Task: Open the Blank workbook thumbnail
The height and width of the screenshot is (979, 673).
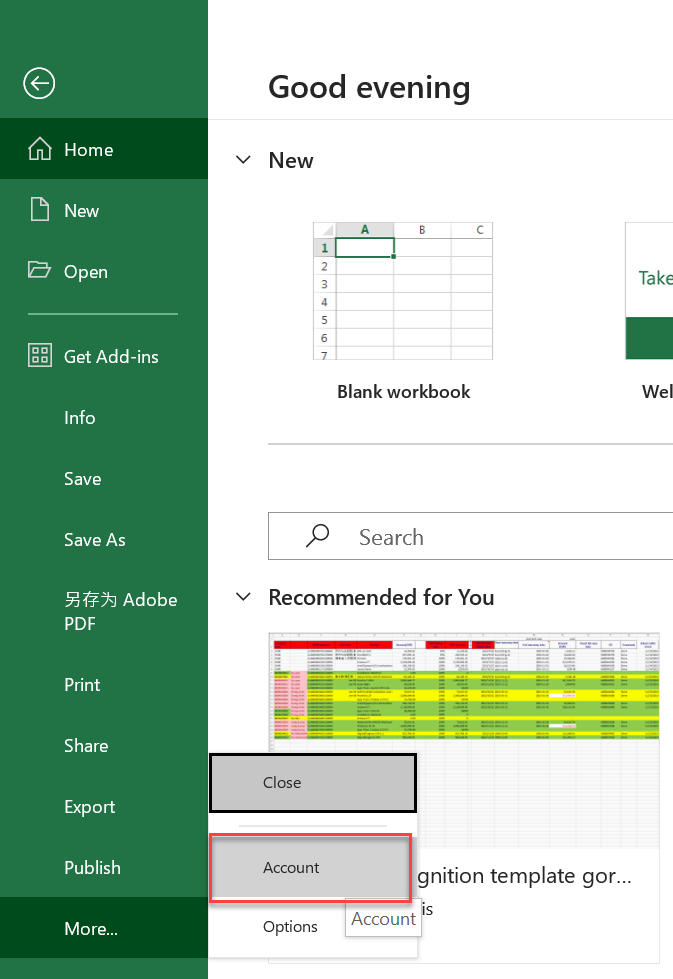Action: 403,291
